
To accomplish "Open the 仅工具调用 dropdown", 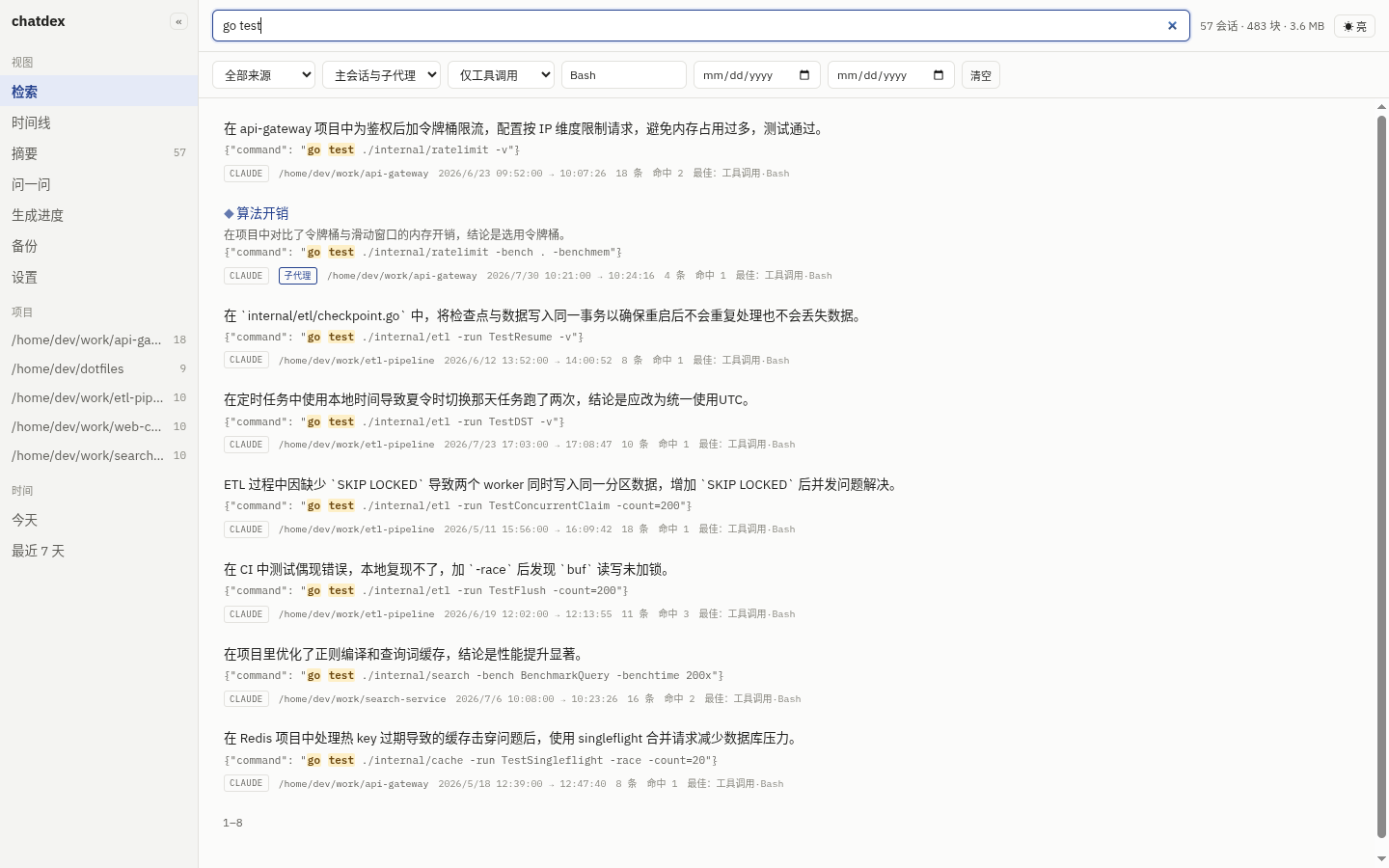I will [501, 75].
